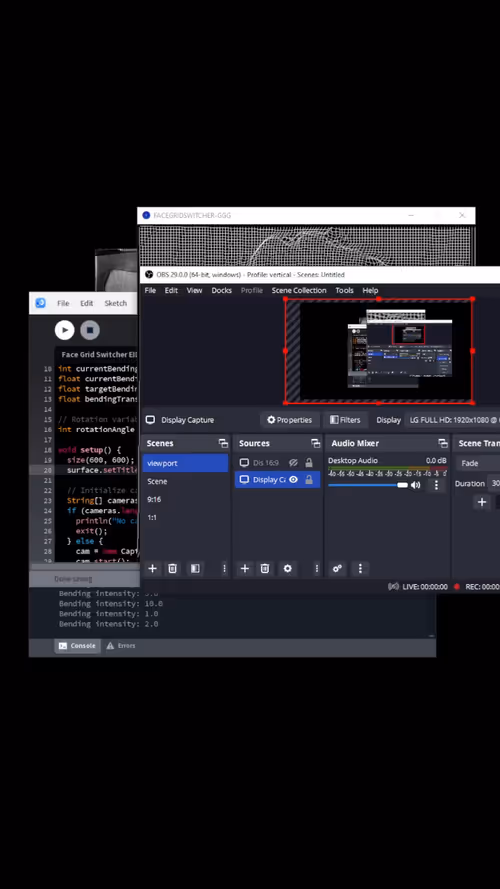This screenshot has width=500, height=889.
Task: Unlock the Display Capture source lock
Action: click(x=309, y=480)
